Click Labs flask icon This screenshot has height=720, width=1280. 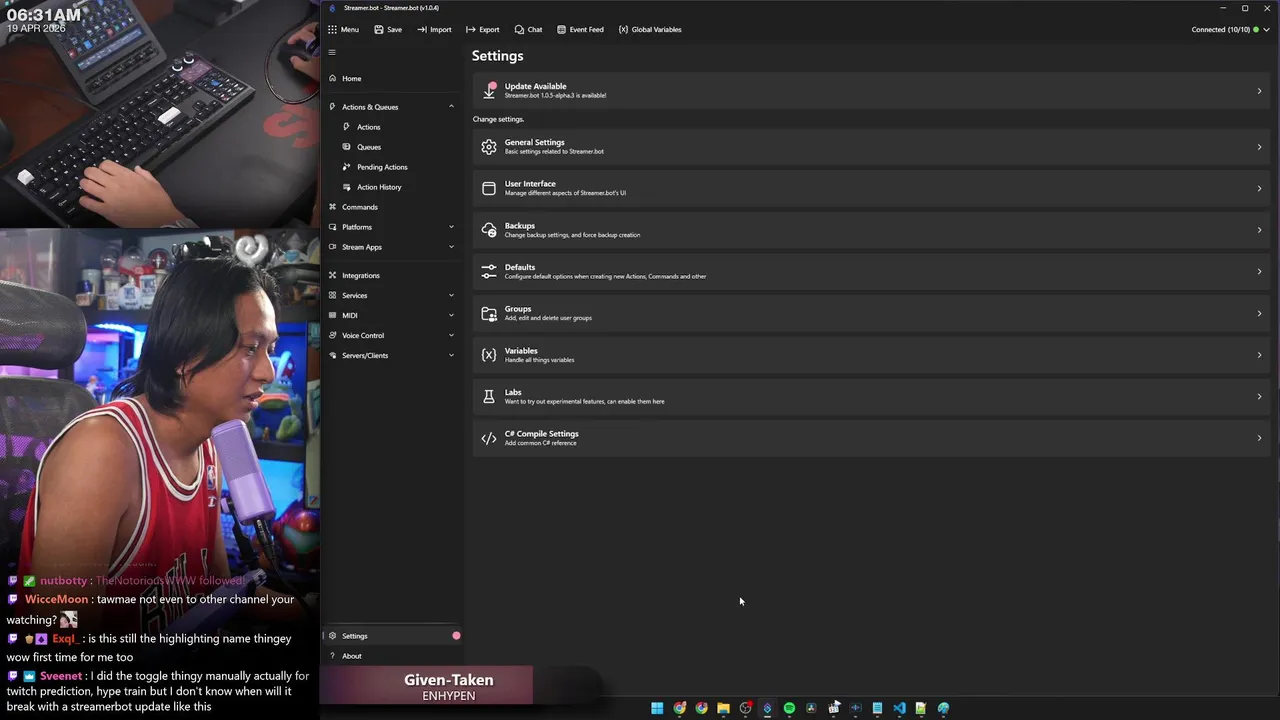[489, 397]
